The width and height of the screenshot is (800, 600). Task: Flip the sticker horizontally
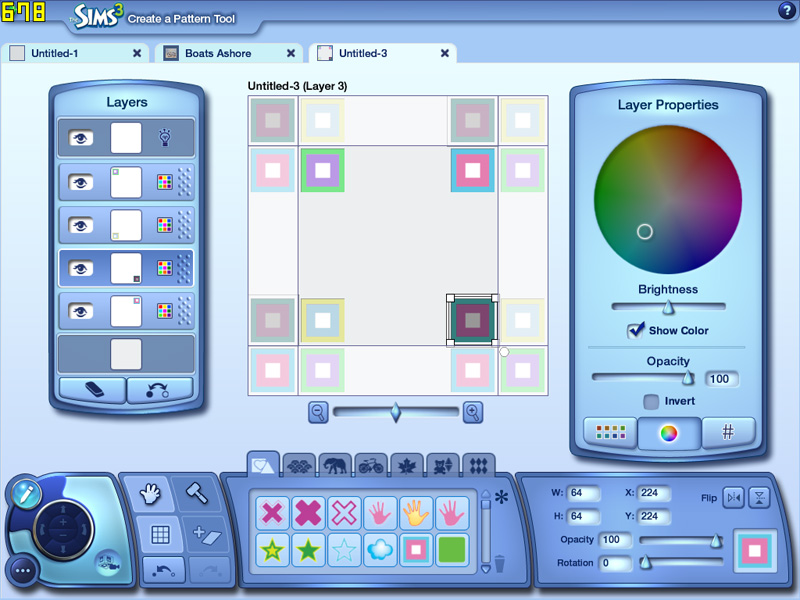click(733, 497)
